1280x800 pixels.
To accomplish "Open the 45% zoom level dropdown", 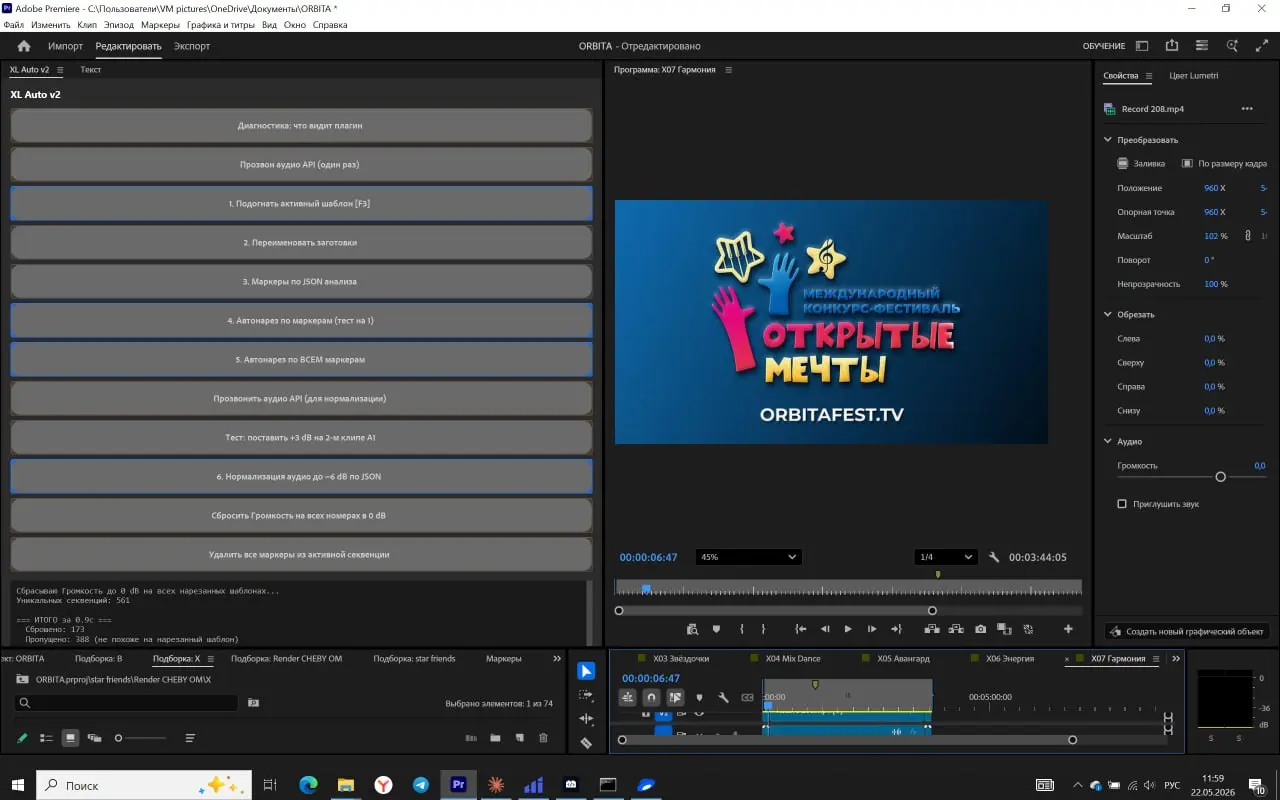I will [x=748, y=557].
